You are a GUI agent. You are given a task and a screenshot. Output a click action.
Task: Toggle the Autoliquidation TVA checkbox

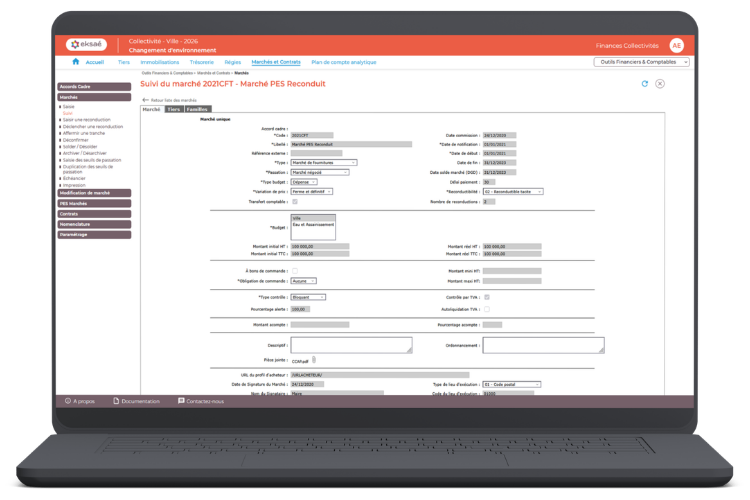point(486,309)
